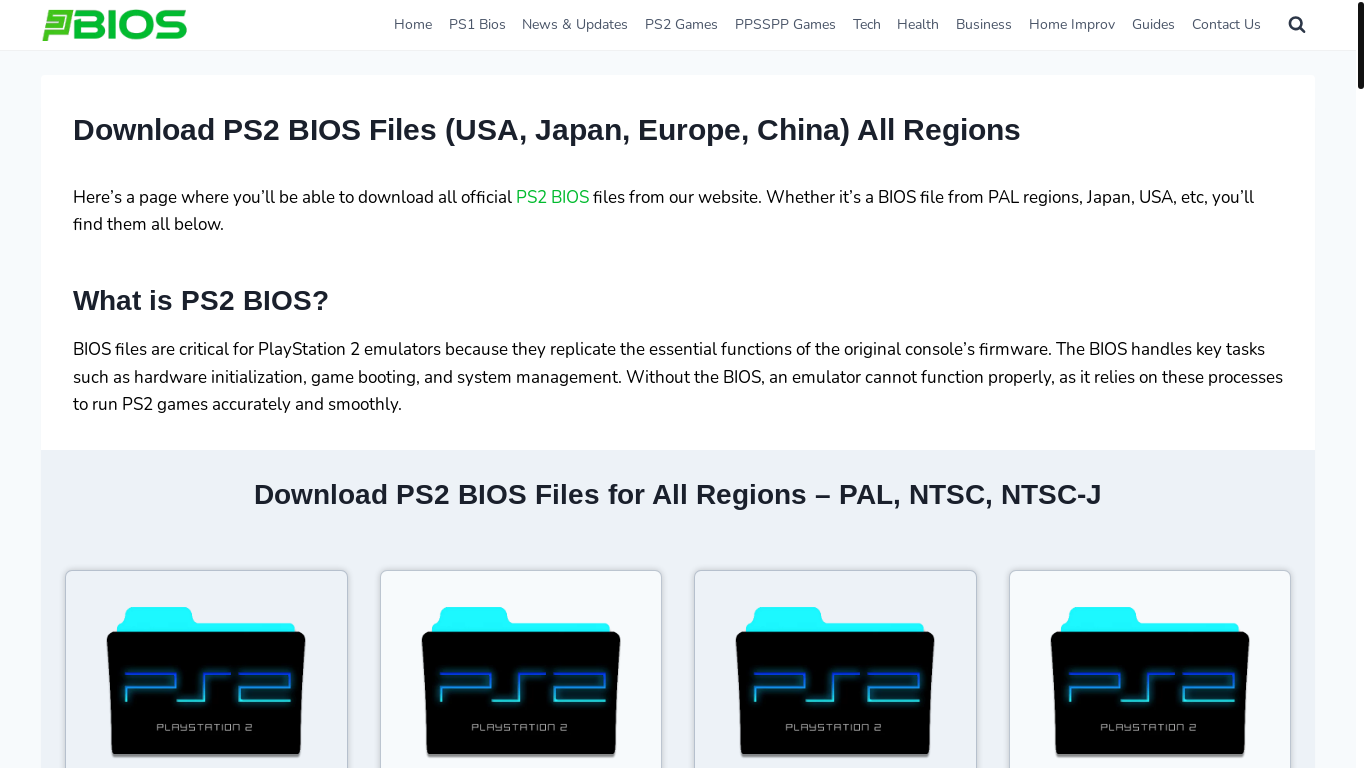The height and width of the screenshot is (768, 1366).
Task: Click the 'Download PS2 BIOS Files for All Regions' heading
Action: pyautogui.click(x=678, y=495)
